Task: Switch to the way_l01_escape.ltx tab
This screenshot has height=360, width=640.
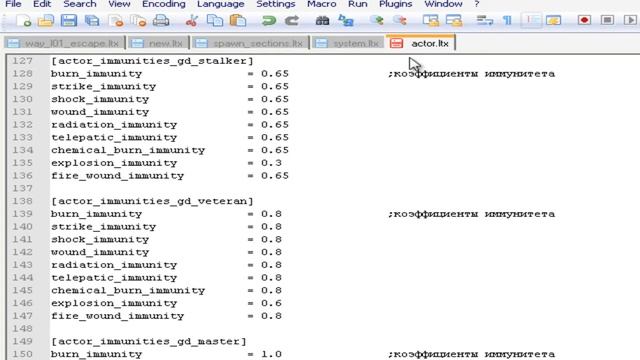Action: click(x=64, y=43)
